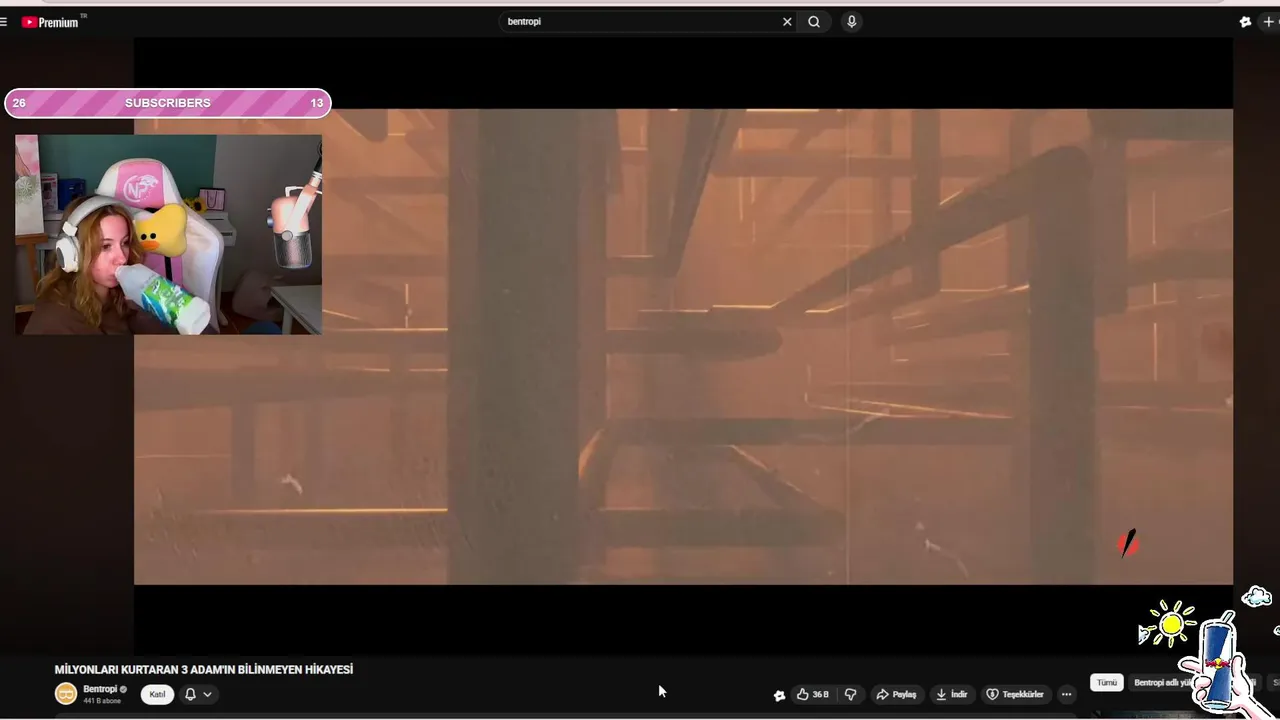Viewport: 1280px width, 720px height.
Task: Click the streamer webcam overlay
Action: click(168, 234)
